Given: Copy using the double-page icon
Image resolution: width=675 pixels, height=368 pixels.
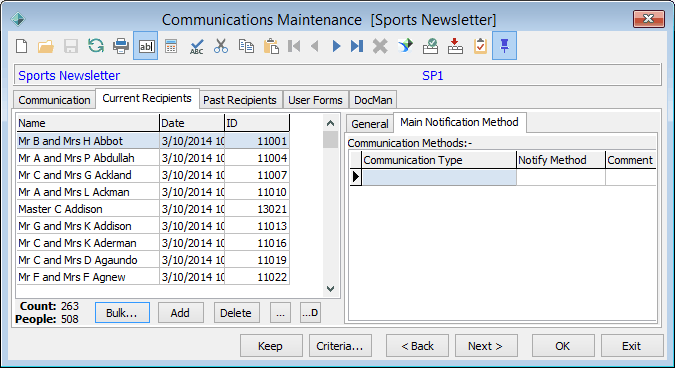Looking at the screenshot, I should click(246, 46).
